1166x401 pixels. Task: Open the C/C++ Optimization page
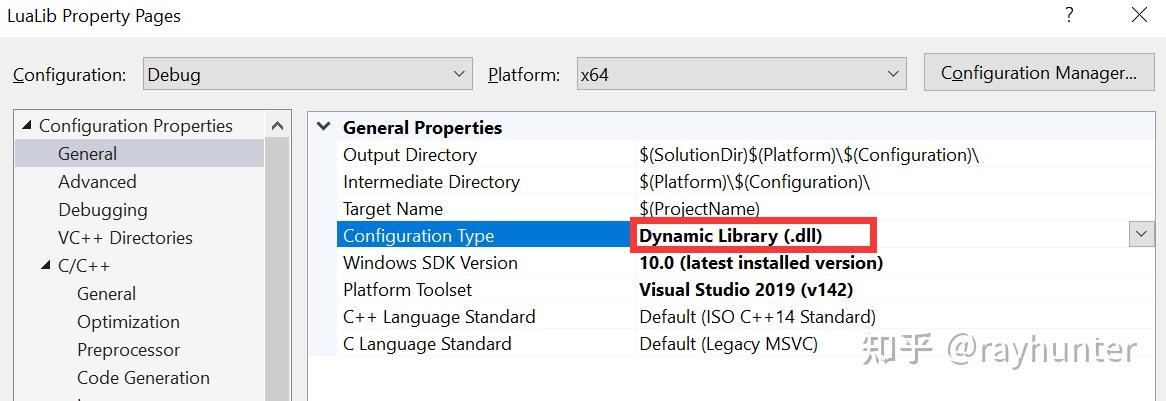click(128, 322)
